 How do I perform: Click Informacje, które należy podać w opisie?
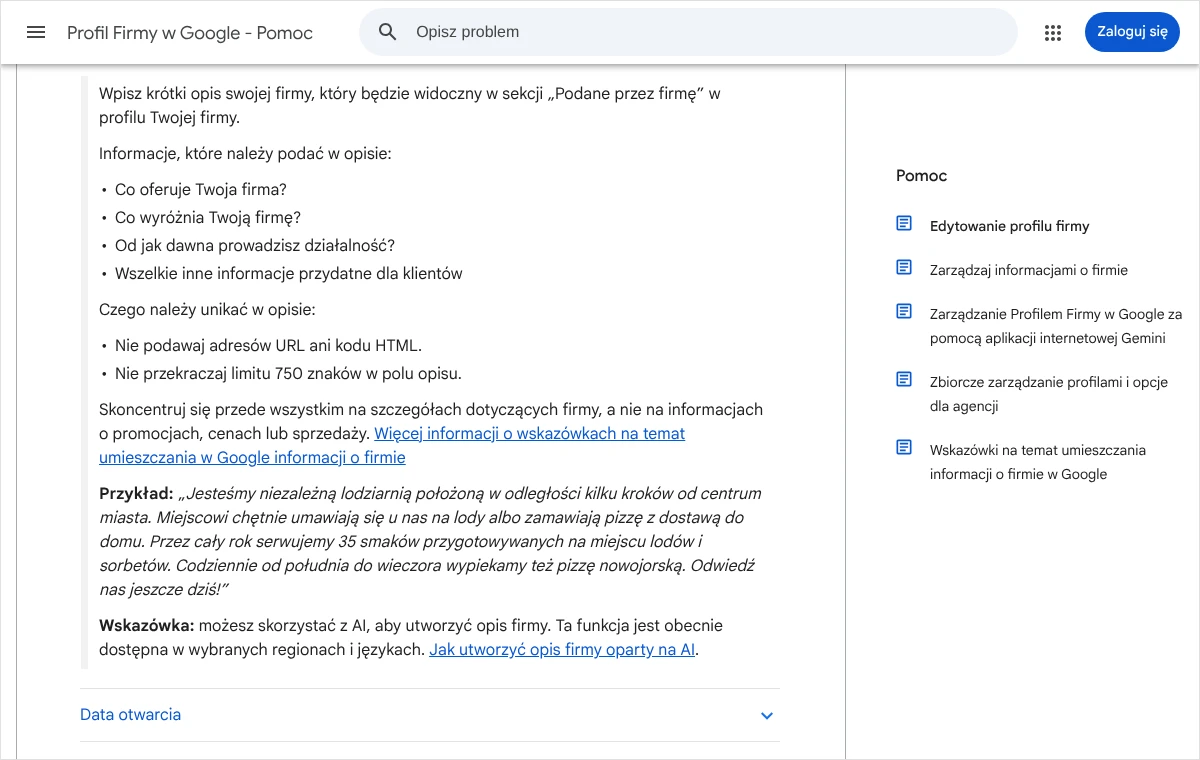(x=245, y=154)
